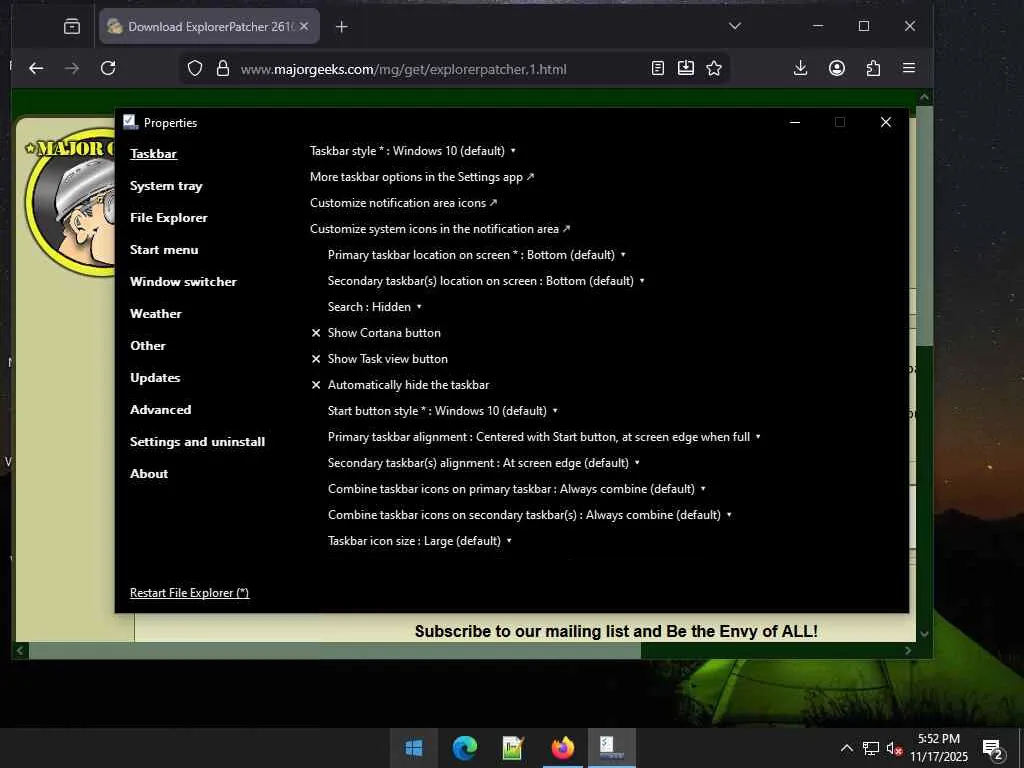Viewport: 1024px width, 768px height.
Task: Minimize the Properties window
Action: pos(795,122)
